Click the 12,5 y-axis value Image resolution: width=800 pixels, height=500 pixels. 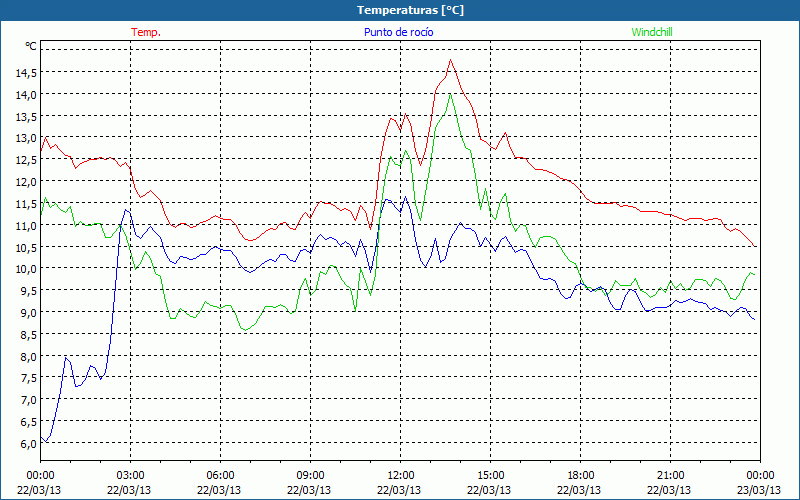coord(26,160)
